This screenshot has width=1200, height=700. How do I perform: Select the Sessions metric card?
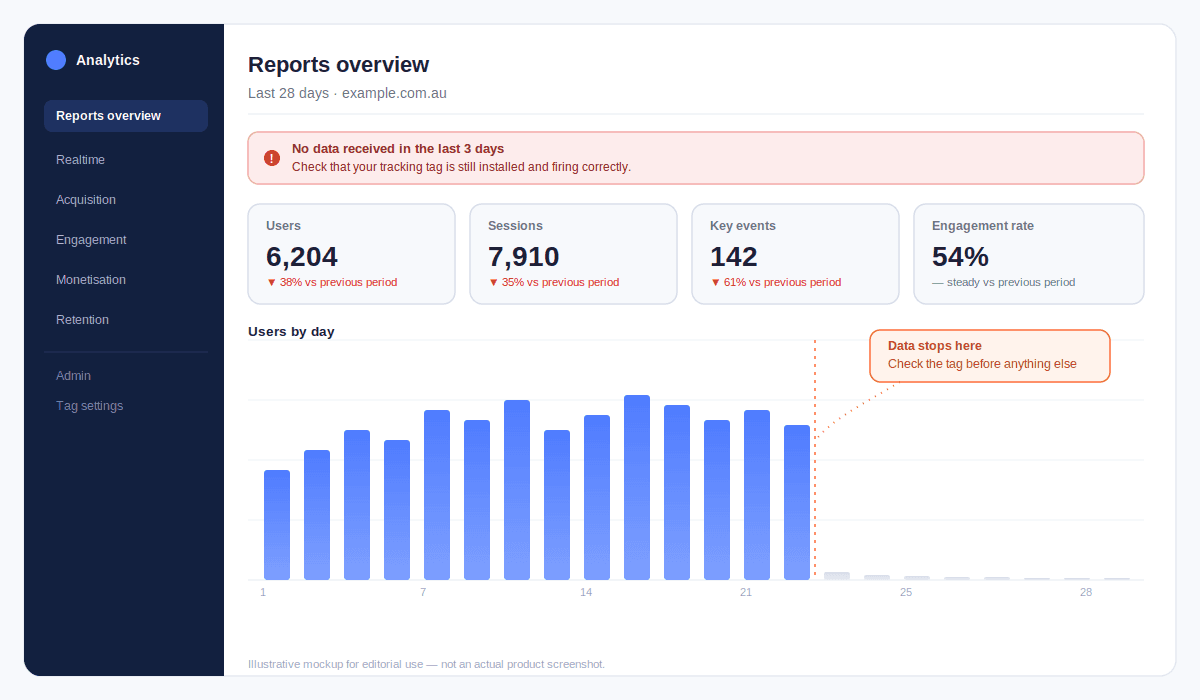[x=573, y=254]
